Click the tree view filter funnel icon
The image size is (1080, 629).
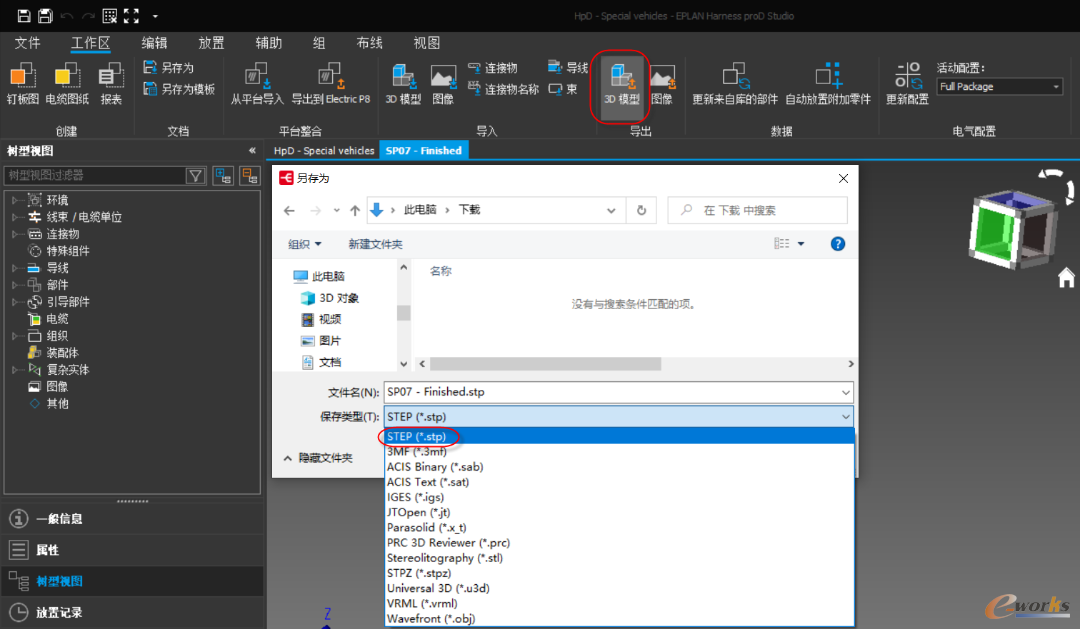(196, 176)
